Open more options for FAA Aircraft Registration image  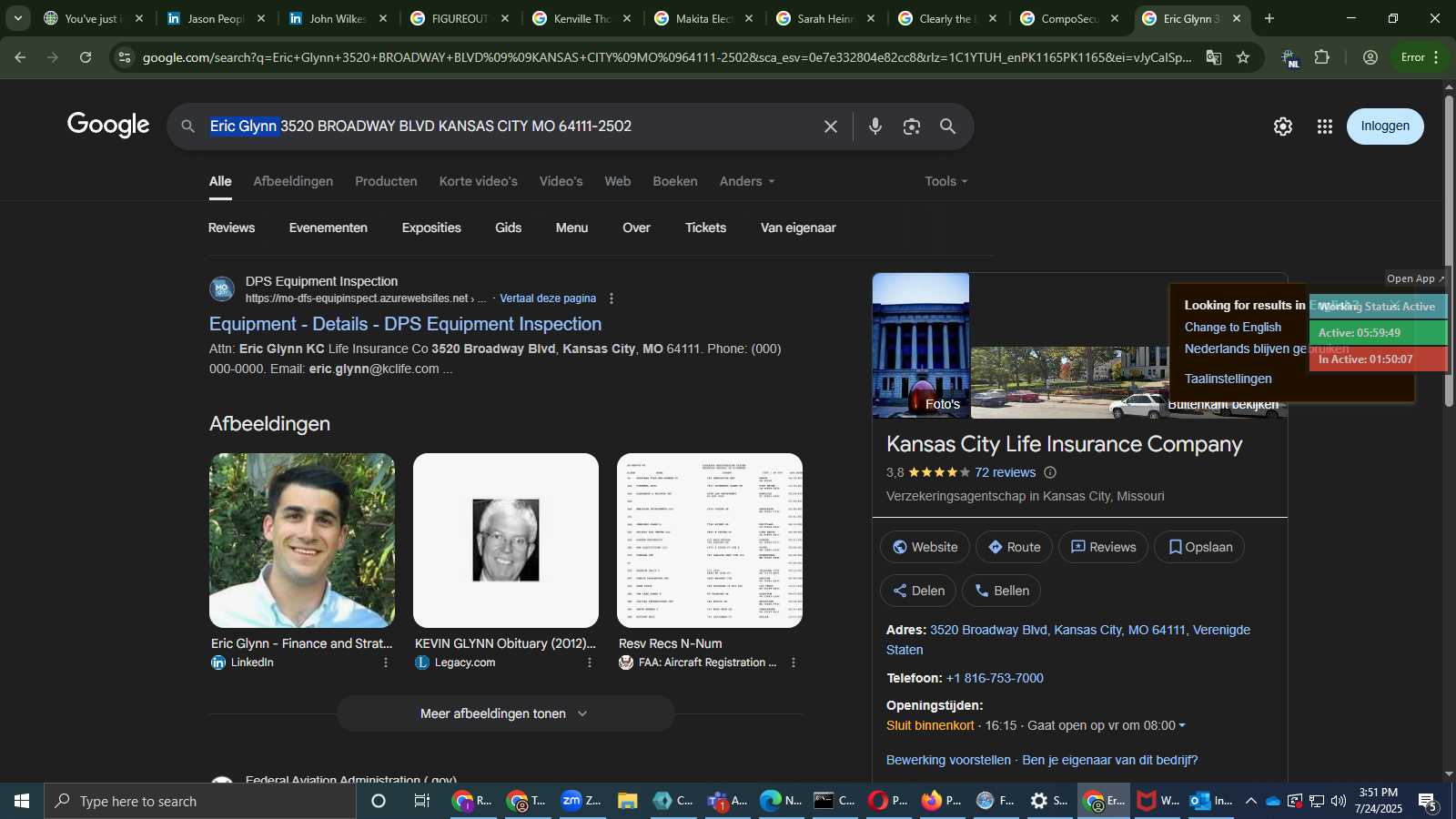click(794, 662)
